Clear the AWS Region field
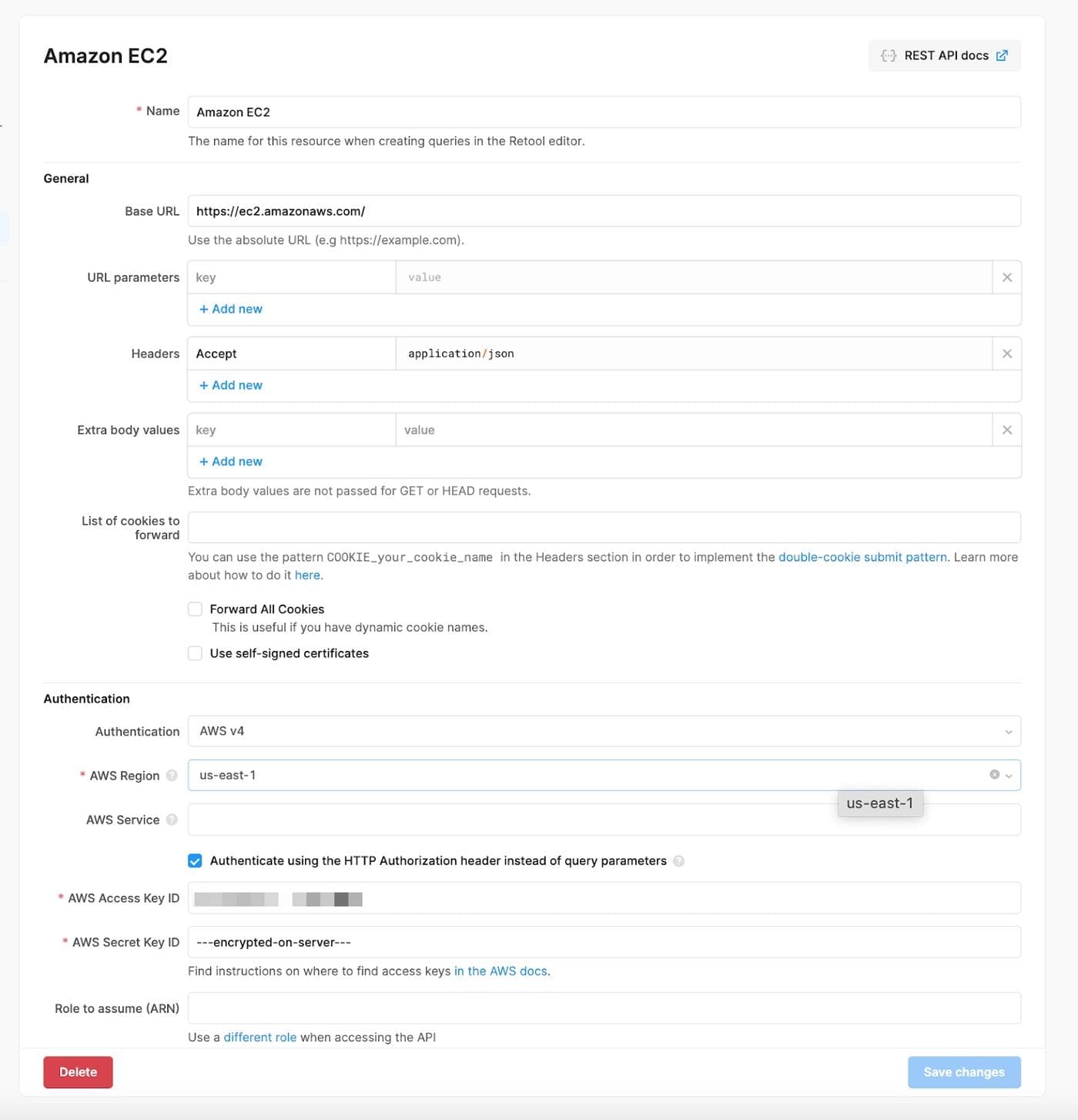 tap(994, 775)
